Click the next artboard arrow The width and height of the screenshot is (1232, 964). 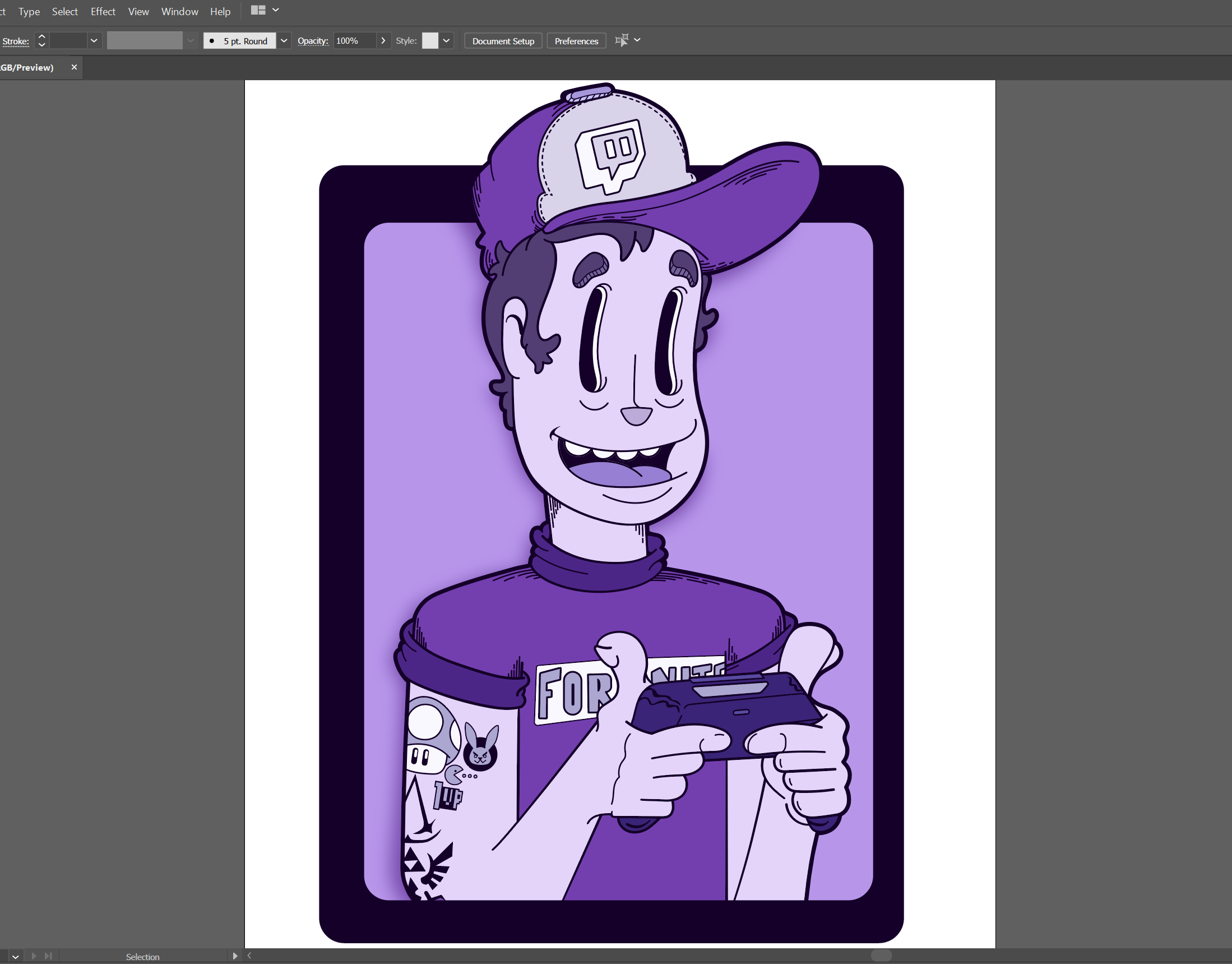[34, 956]
